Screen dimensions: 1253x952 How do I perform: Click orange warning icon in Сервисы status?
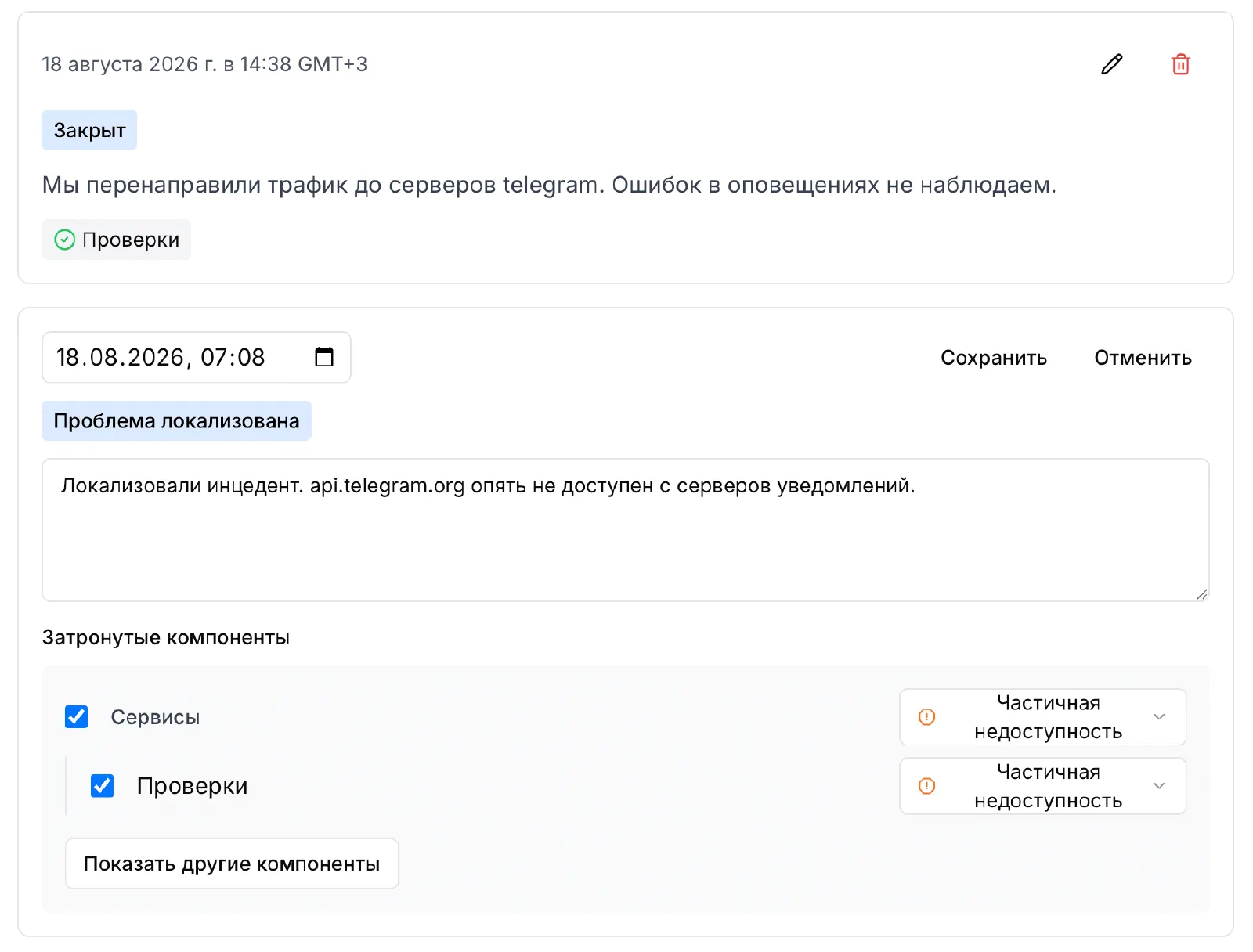click(x=926, y=717)
